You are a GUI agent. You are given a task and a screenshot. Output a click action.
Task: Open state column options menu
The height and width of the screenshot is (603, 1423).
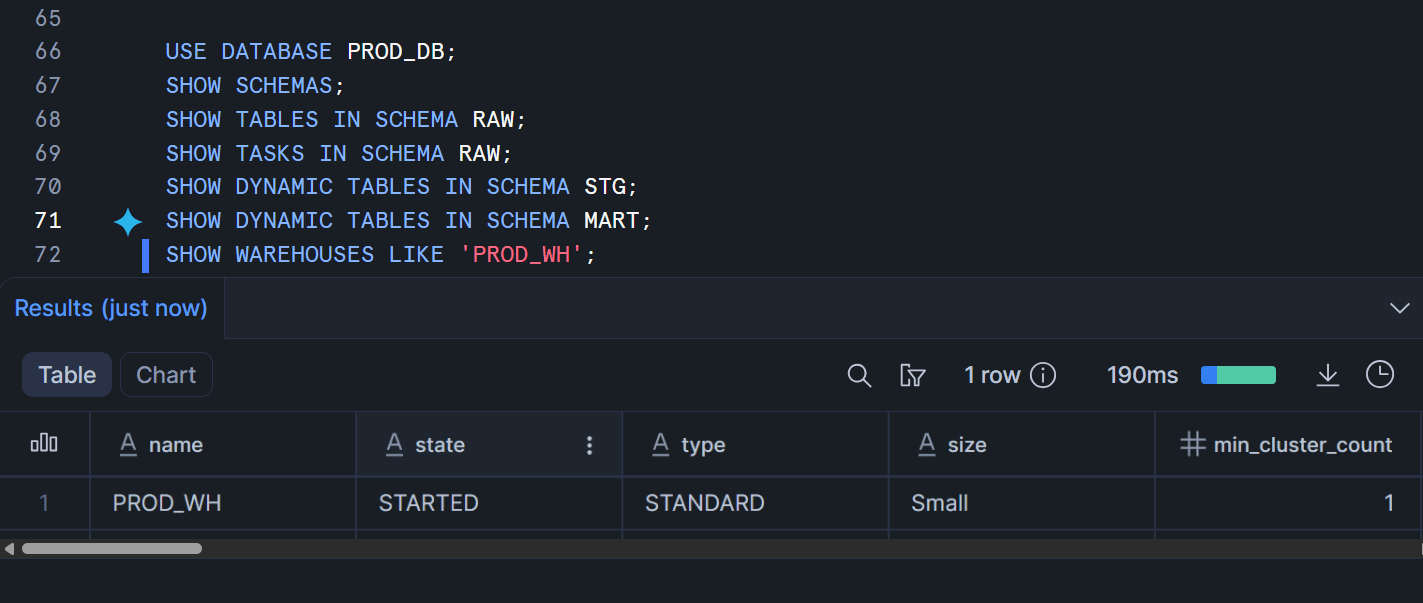coord(590,445)
